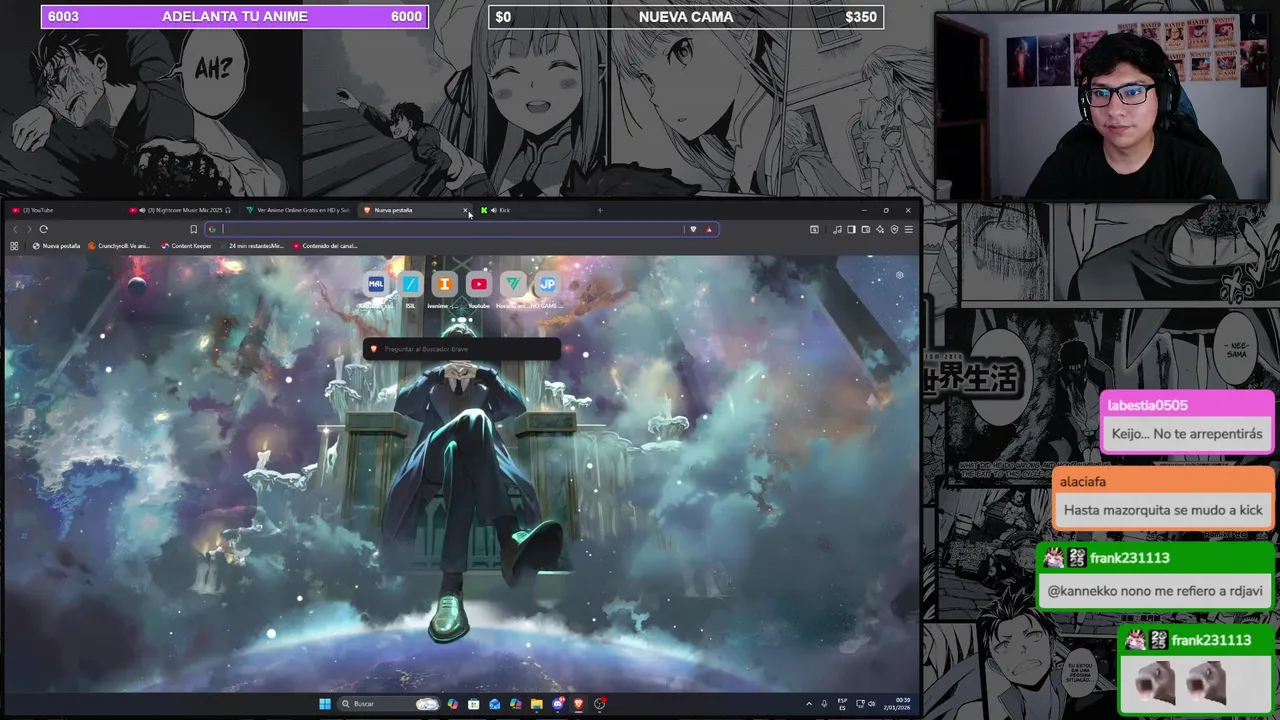The image size is (1280, 720).
Task: Open a new tab with plus button
Action: pyautogui.click(x=600, y=210)
